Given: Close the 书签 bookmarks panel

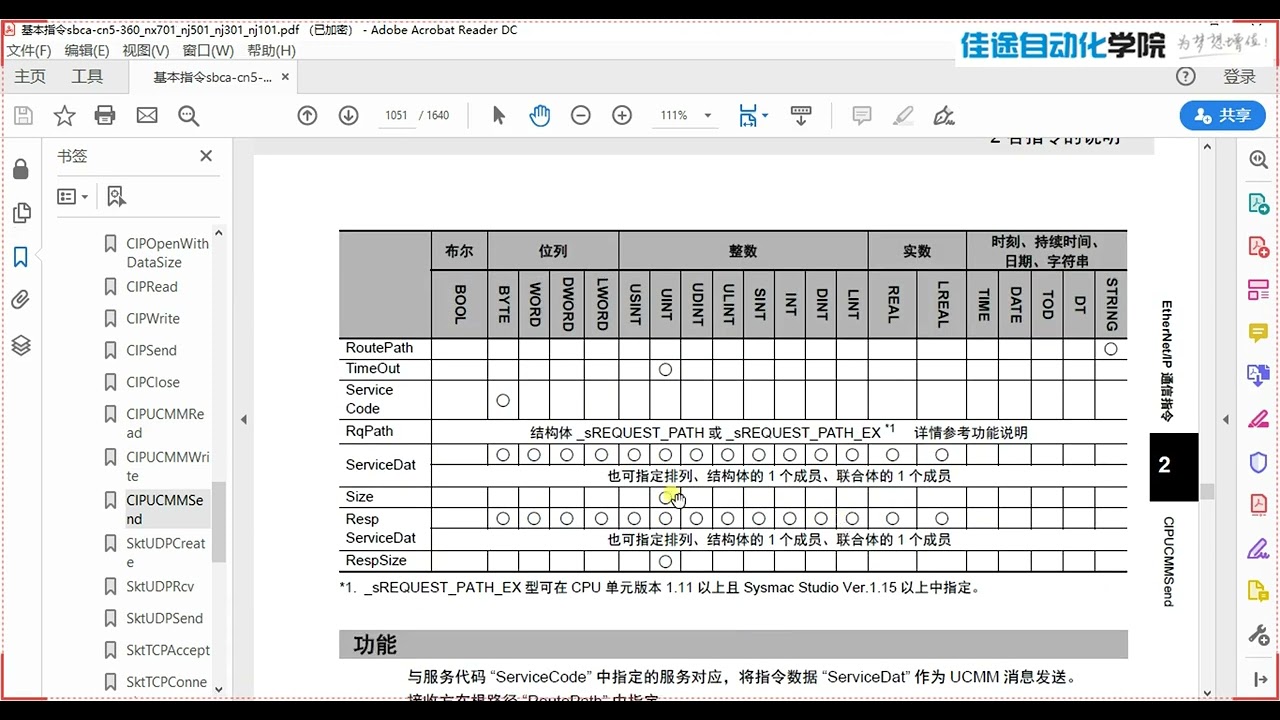Looking at the screenshot, I should [206, 156].
